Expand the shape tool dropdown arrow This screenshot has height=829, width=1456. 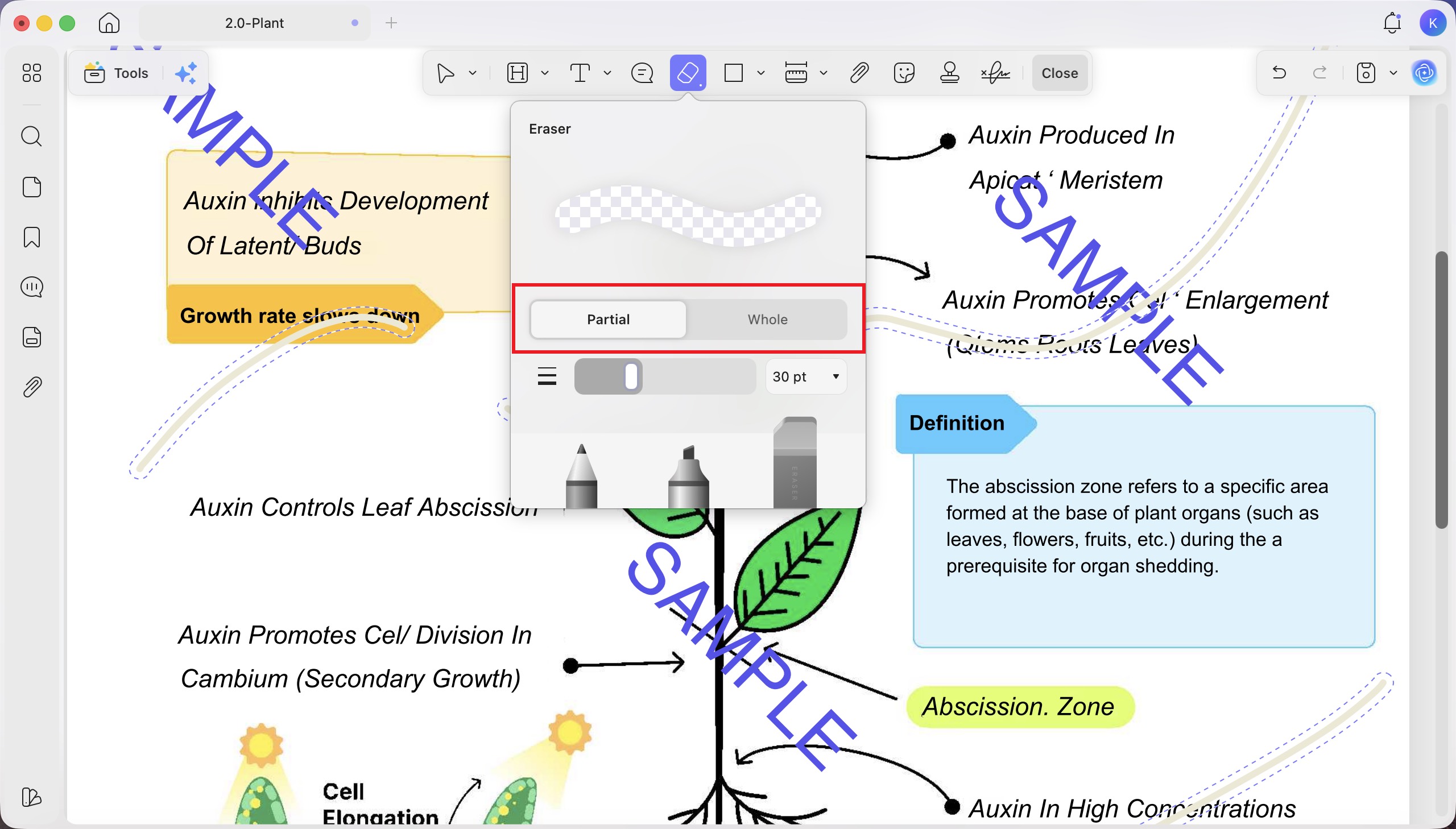pos(761,73)
